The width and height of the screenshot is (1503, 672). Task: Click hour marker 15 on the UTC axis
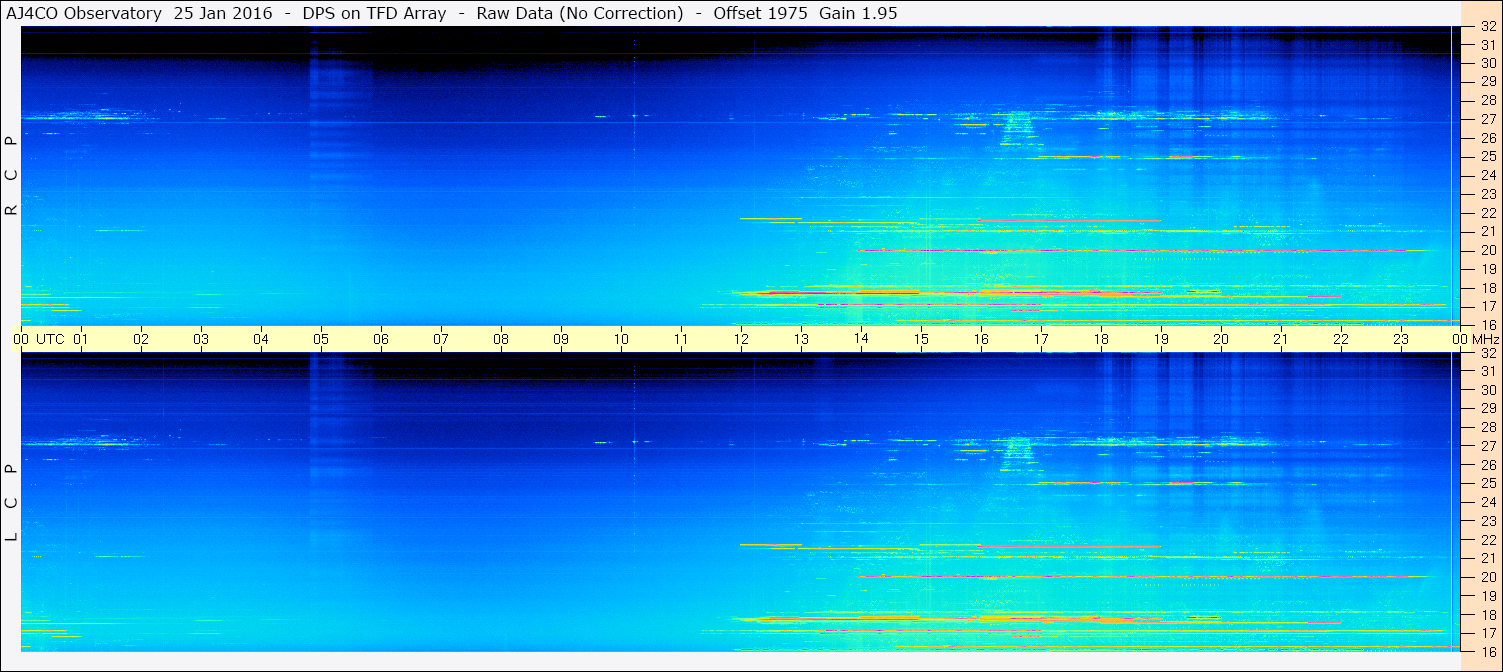(921, 339)
